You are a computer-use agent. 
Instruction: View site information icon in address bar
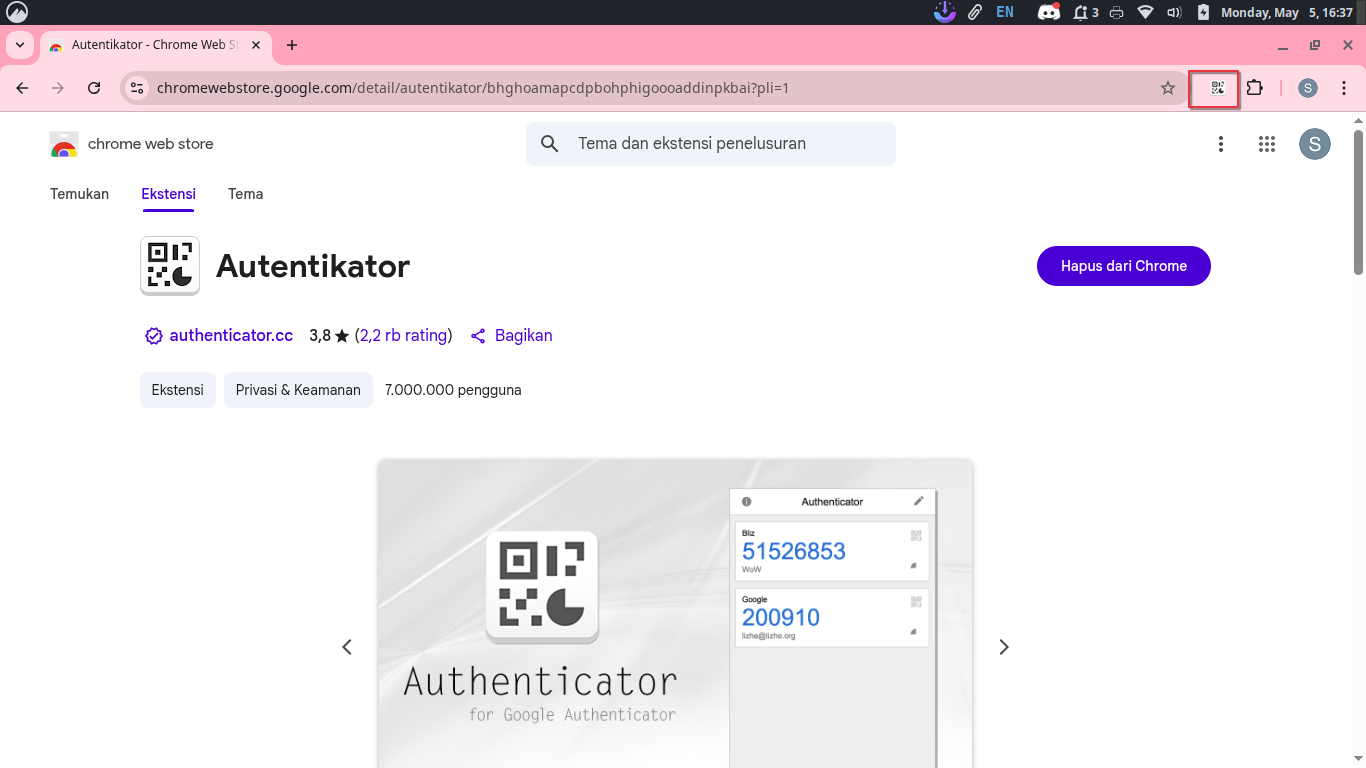pyautogui.click(x=138, y=88)
